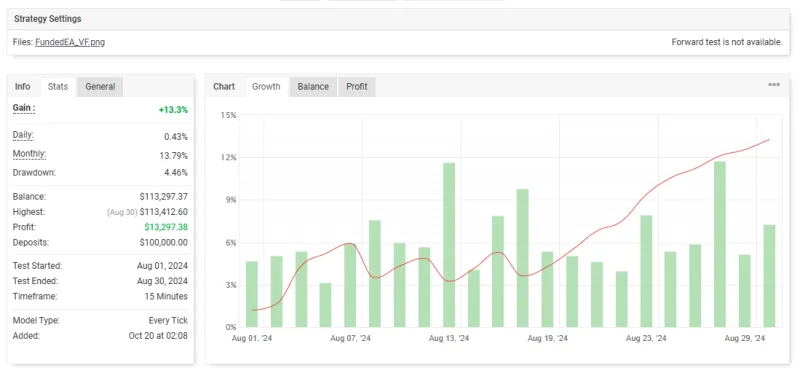Image resolution: width=800 pixels, height=373 pixels.
Task: Open the FundedEA_VF.png file link
Action: [70, 42]
